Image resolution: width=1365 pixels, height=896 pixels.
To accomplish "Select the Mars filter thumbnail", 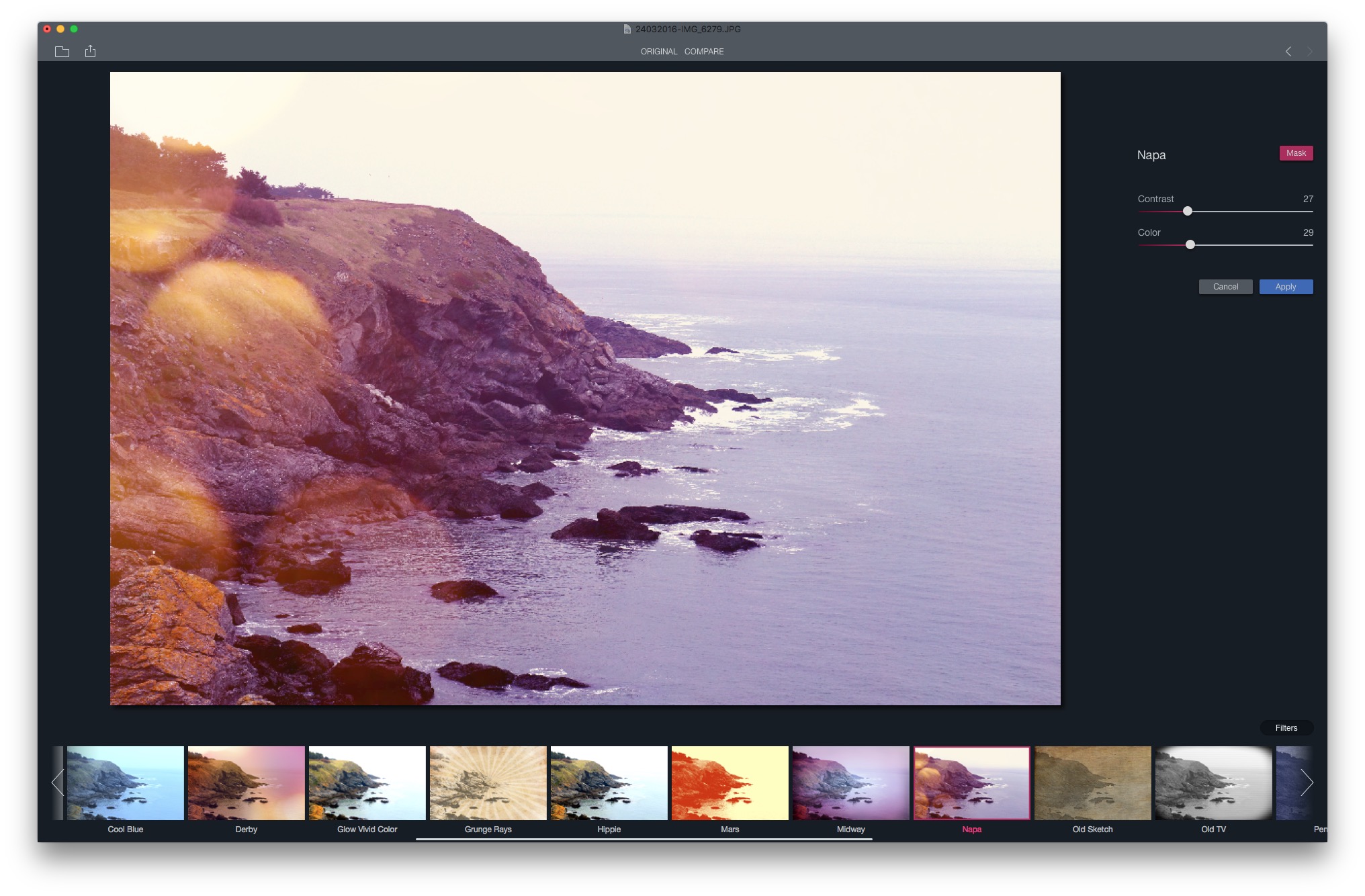I will click(x=730, y=782).
